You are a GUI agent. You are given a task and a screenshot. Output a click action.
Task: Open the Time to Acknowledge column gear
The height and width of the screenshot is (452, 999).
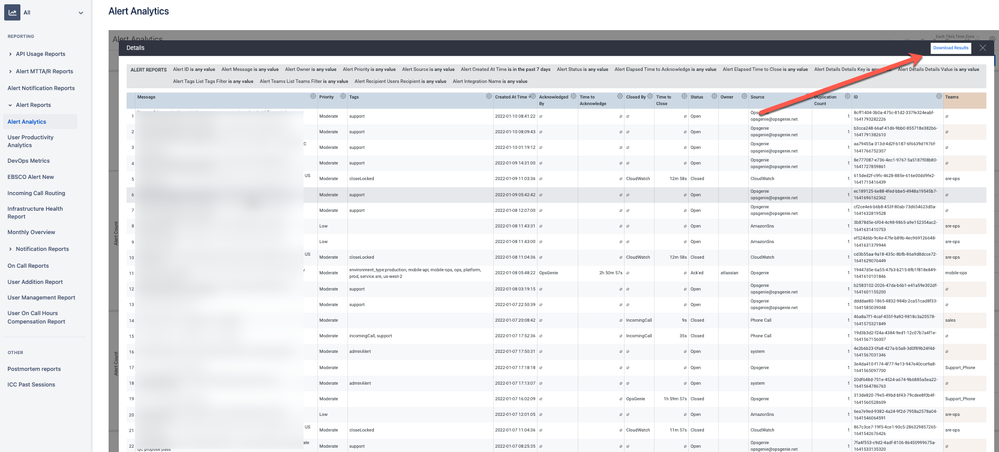tap(619, 96)
